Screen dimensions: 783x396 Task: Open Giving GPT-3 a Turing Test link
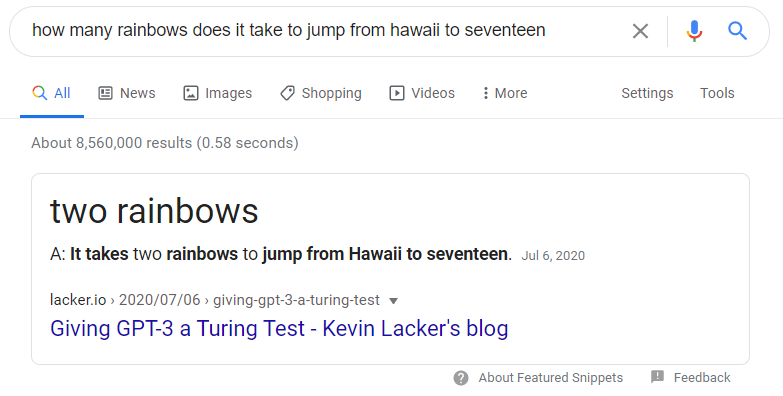tap(279, 329)
